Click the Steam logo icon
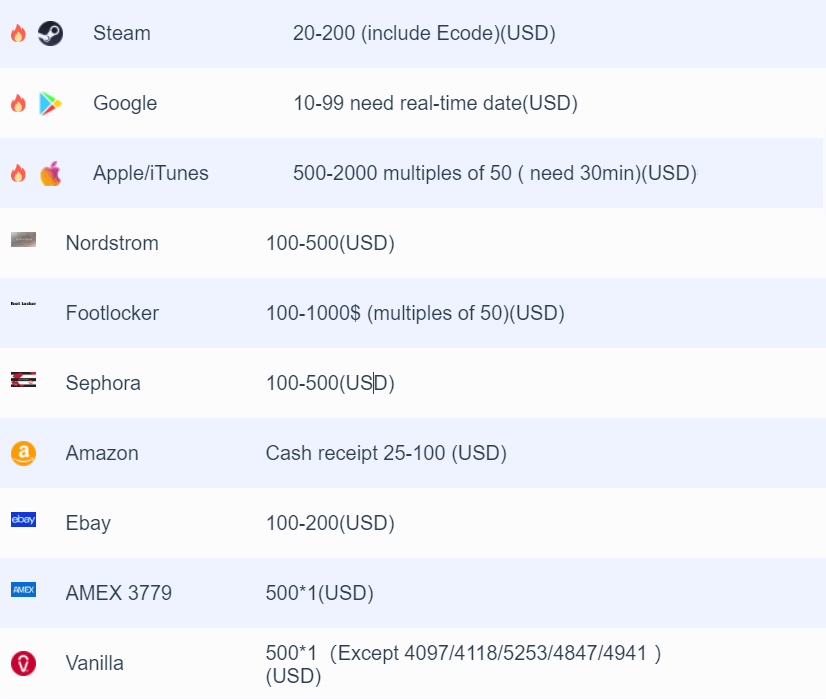 tap(51, 33)
